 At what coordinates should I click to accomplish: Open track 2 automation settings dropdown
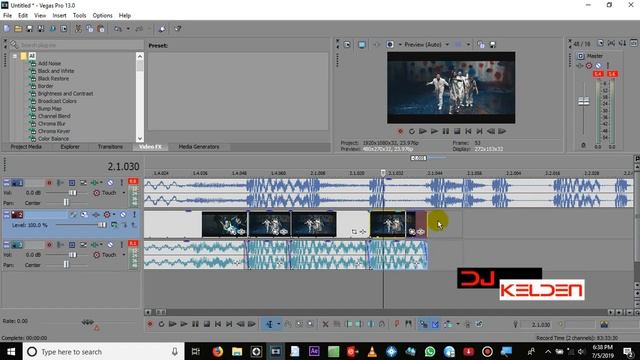pyautogui.click(x=114, y=214)
